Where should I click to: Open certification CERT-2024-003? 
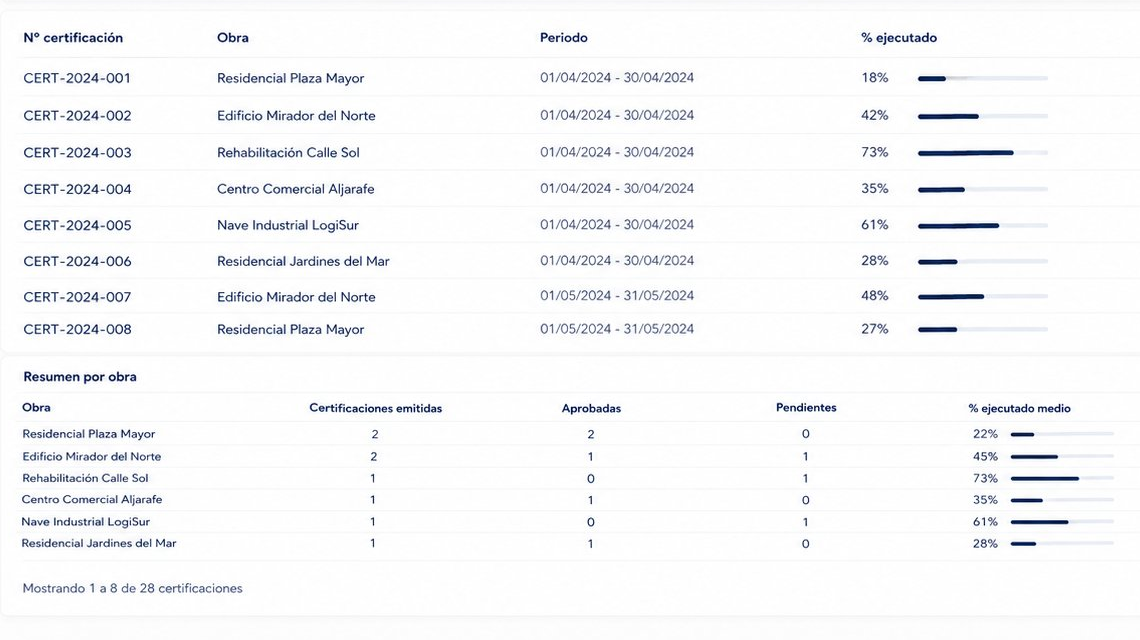coord(77,153)
